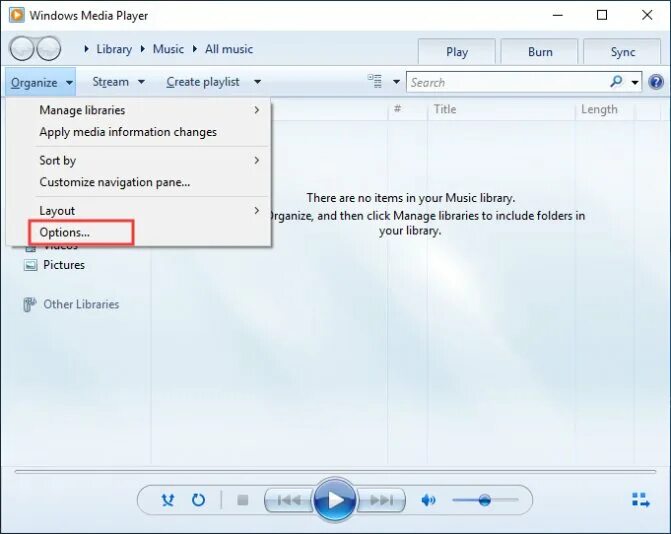Screen dimensions: 671x534
Task: Switch to Now Playing mode
Action: point(641,500)
